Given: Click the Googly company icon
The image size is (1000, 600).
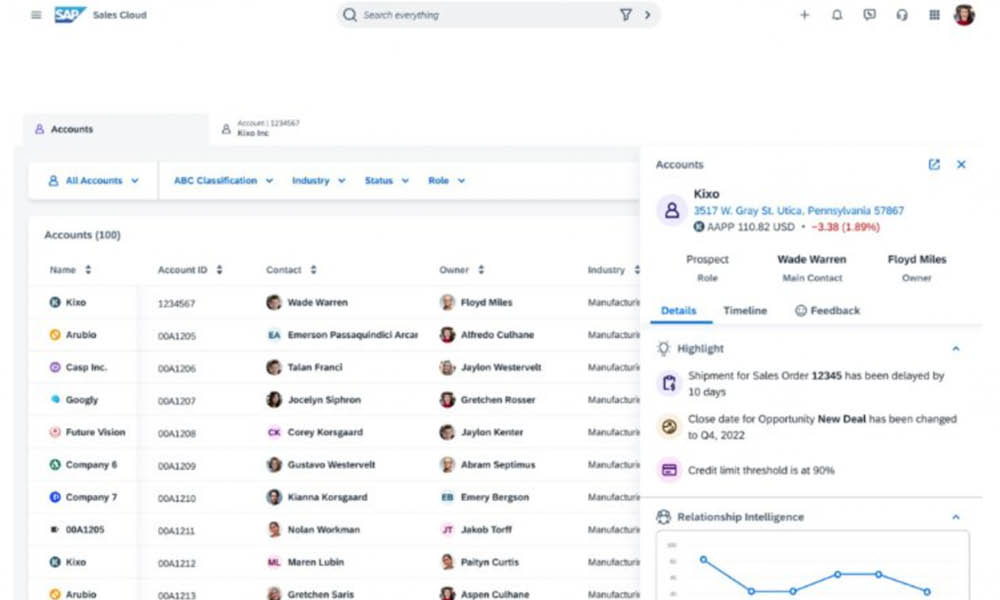Looking at the screenshot, I should pyautogui.click(x=55, y=399).
